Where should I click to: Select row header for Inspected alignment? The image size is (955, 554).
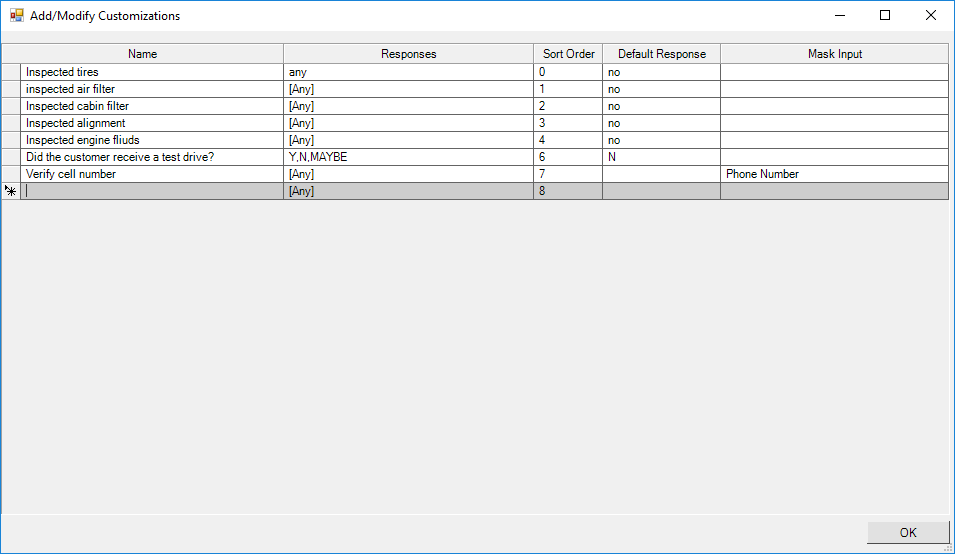coord(11,123)
